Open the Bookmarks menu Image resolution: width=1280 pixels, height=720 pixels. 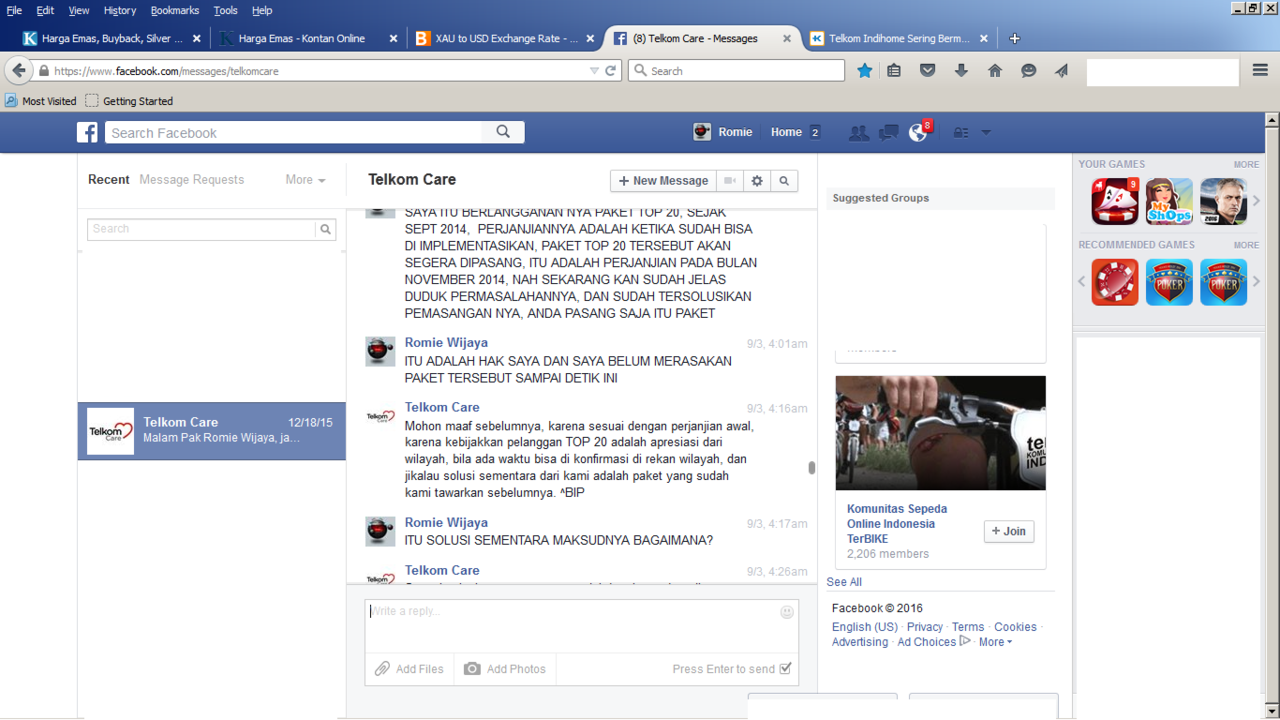[x=175, y=10]
